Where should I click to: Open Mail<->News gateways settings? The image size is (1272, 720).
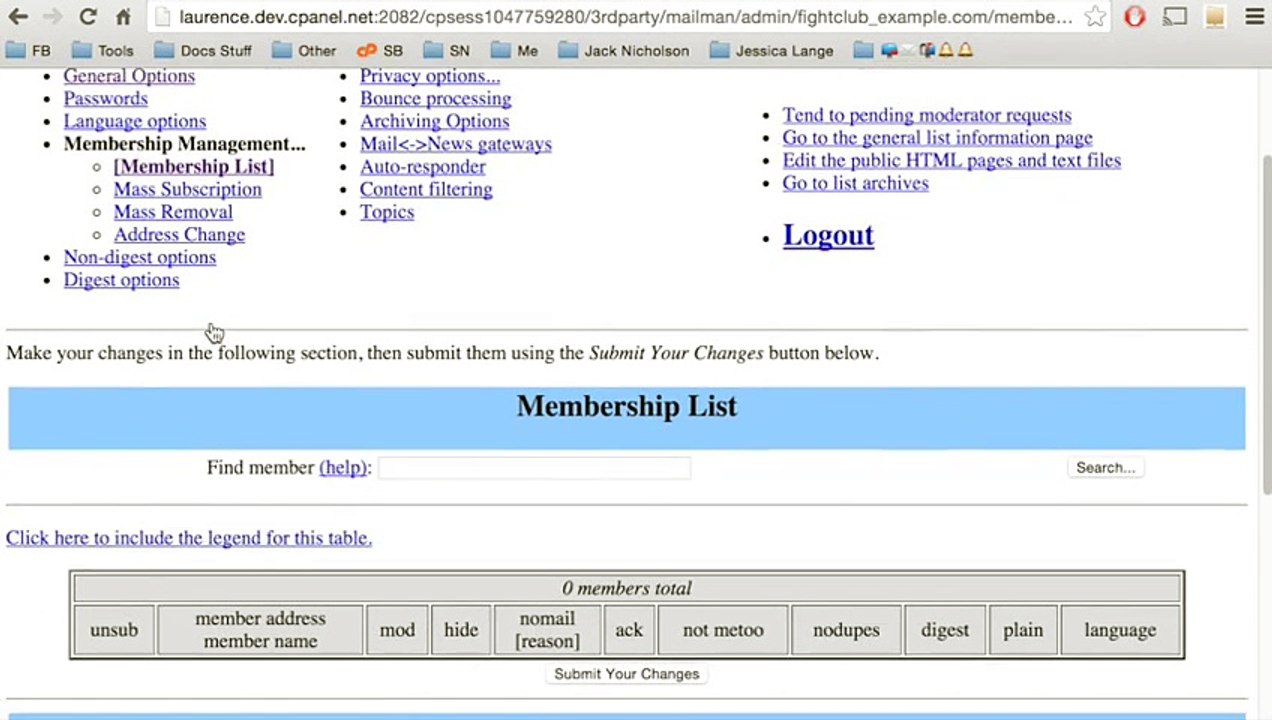click(x=456, y=144)
